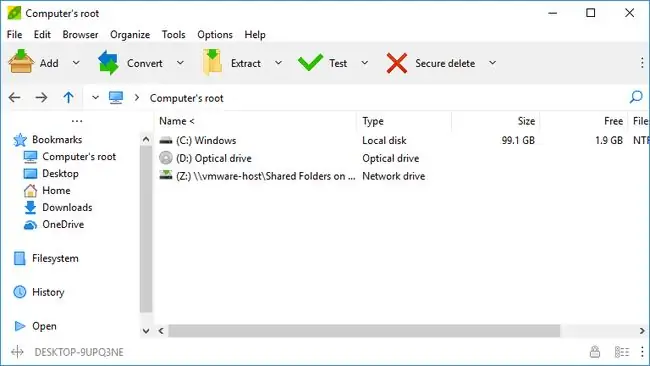Open the Tools menu
This screenshot has height=366, width=650.
[x=173, y=34]
